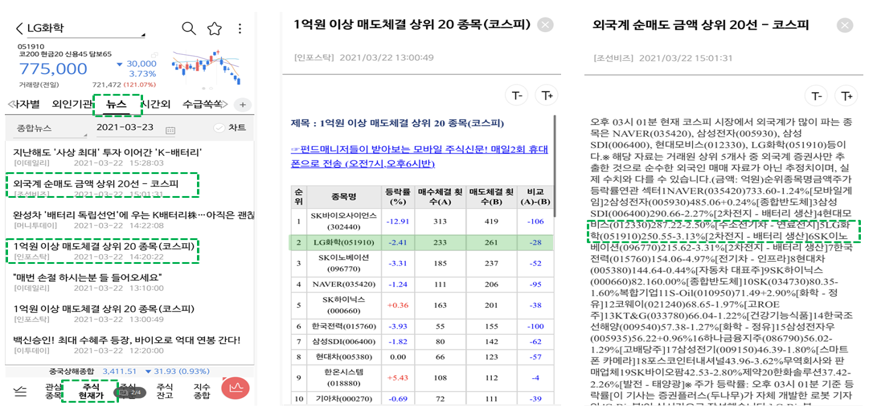The image size is (873, 414).
Task: Increase font size T+ in 외국계 순매도 article
Action: [x=847, y=96]
